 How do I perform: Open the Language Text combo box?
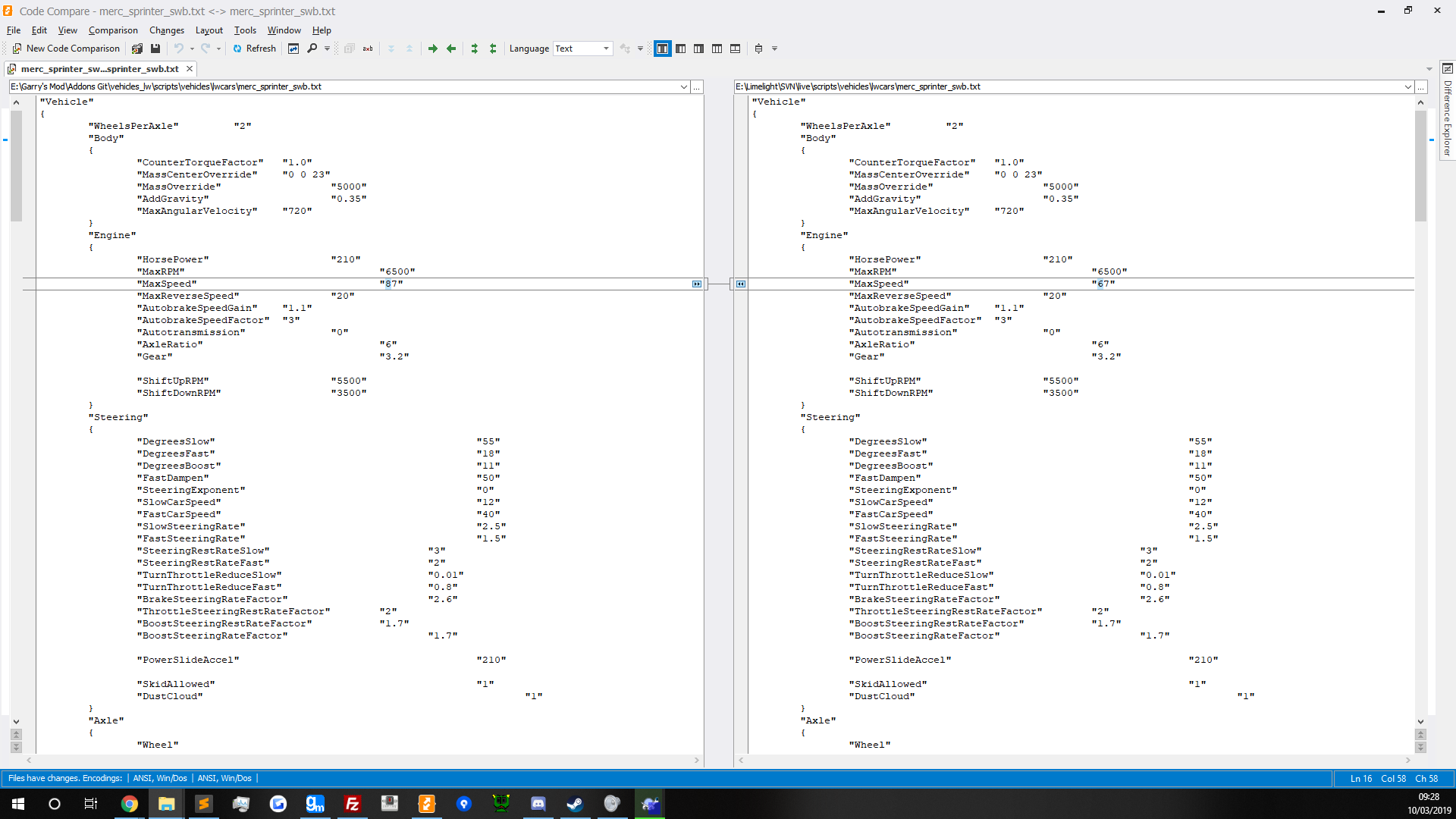pyautogui.click(x=582, y=49)
